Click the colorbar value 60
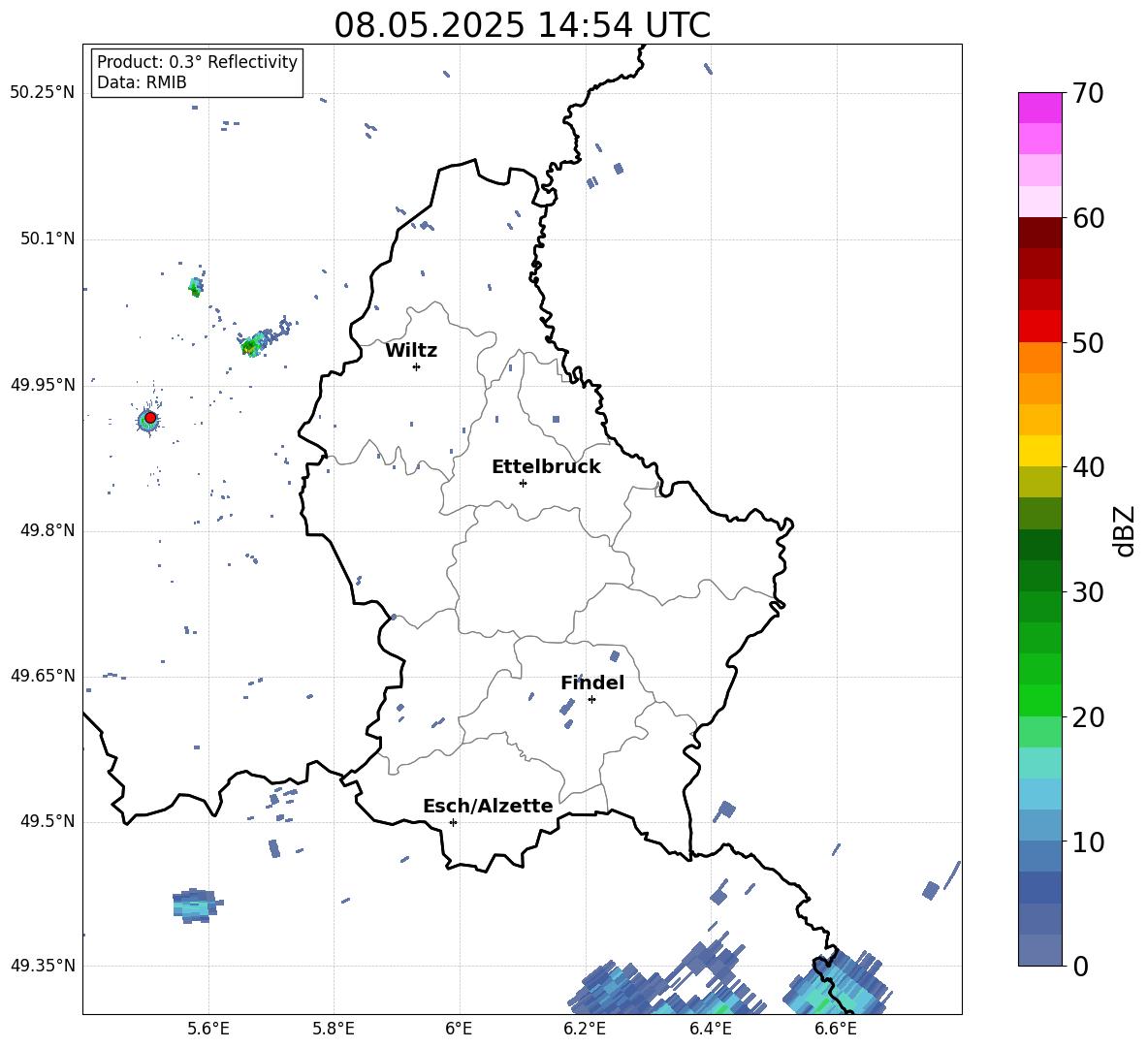The height and width of the screenshot is (1048, 1148). click(x=1088, y=218)
